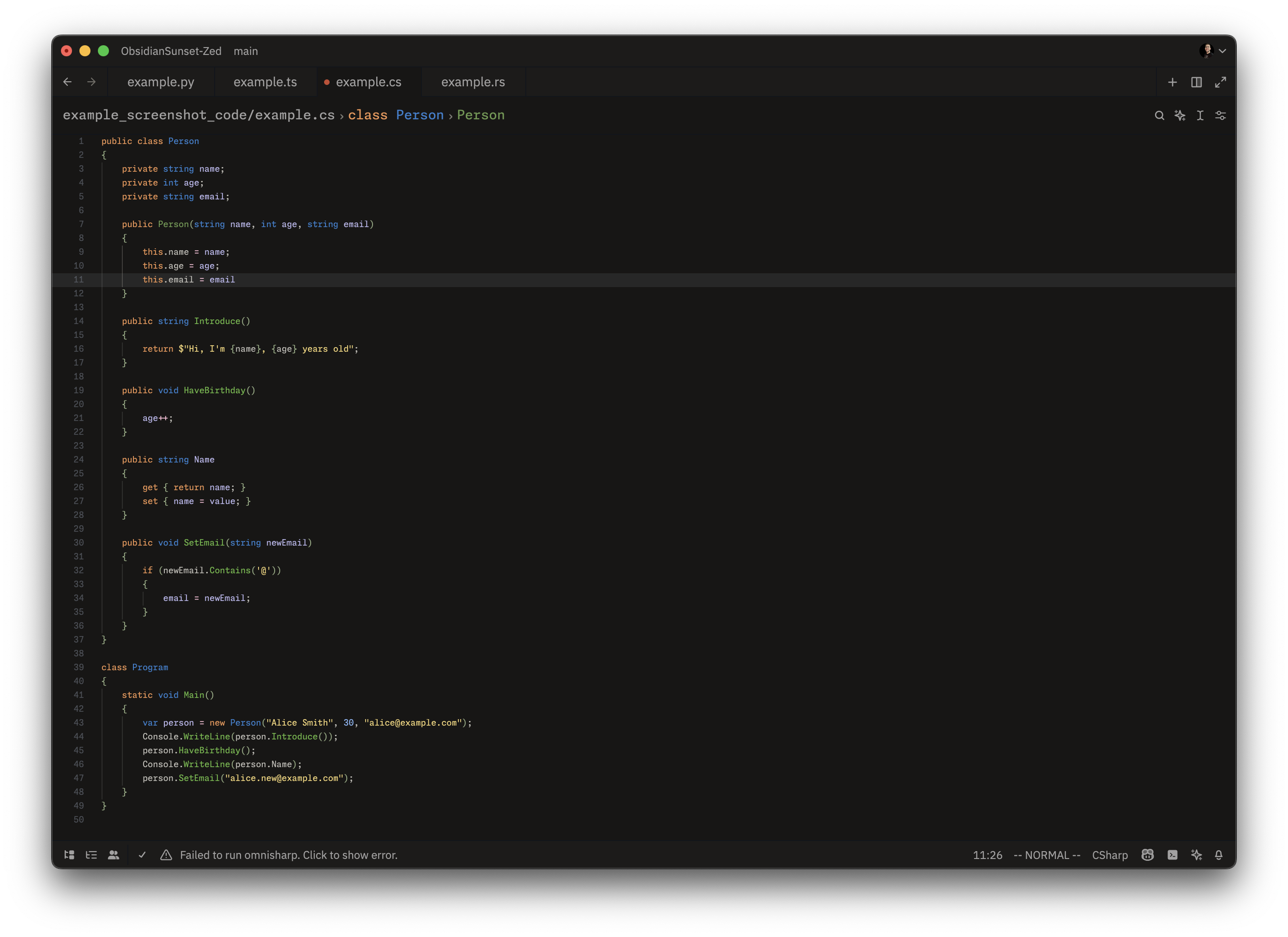Click the Introduce method name on line 14
Viewport: 1288px width, 937px height.
217,321
